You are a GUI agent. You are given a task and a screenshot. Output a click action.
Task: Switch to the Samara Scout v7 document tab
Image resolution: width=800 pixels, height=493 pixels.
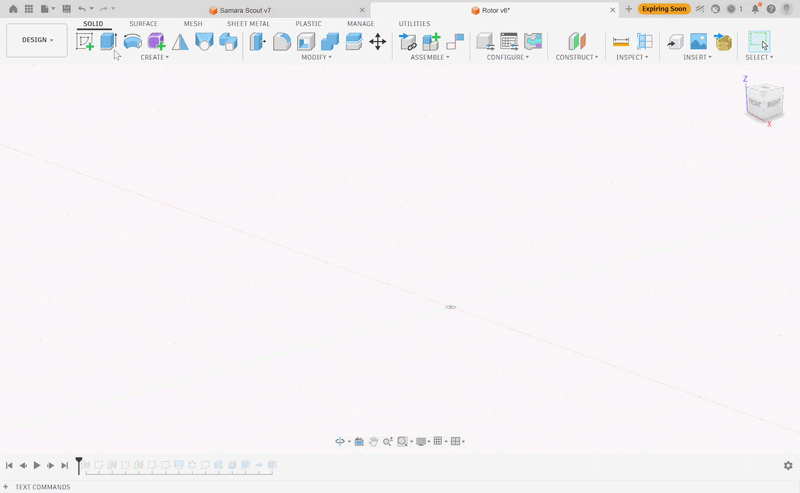pyautogui.click(x=245, y=10)
